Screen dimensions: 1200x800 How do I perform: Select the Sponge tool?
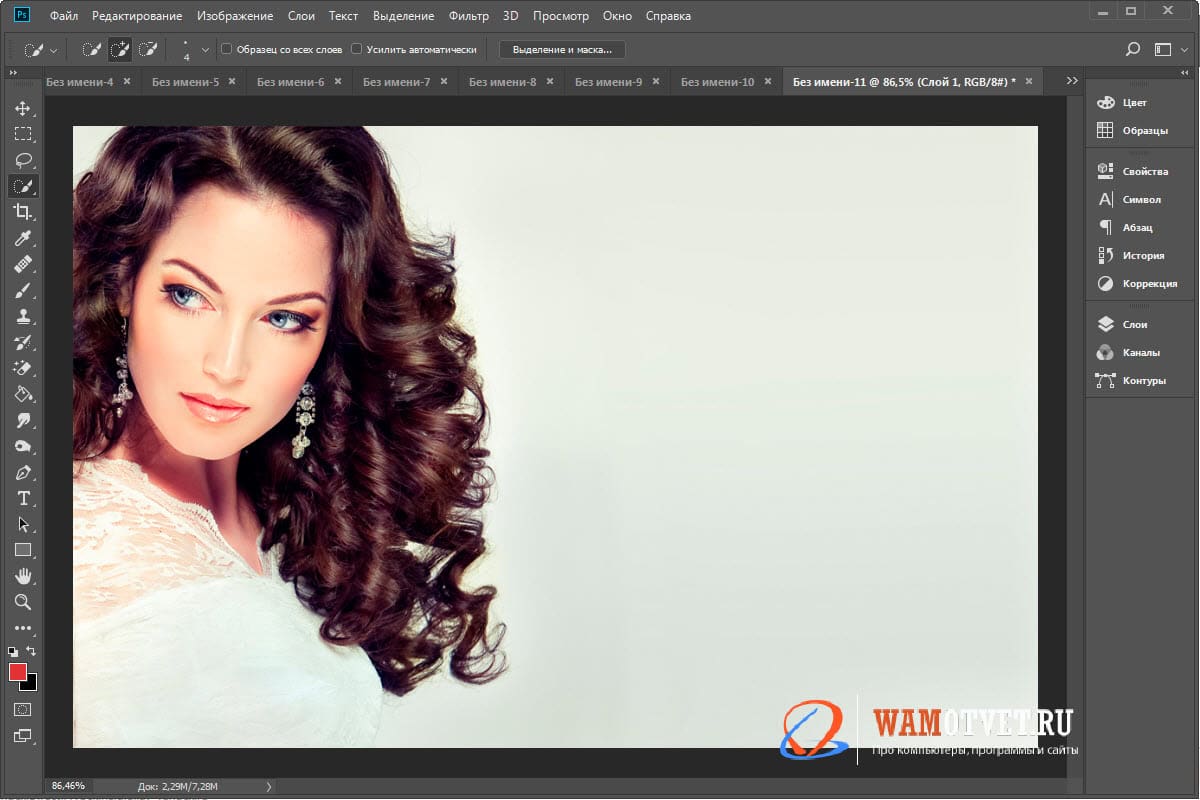click(22, 446)
